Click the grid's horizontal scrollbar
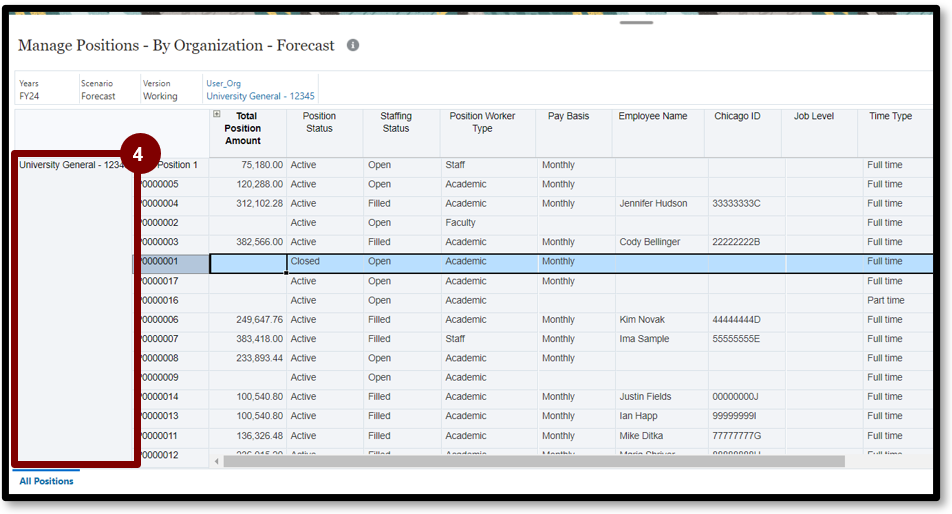This screenshot has height=514, width=952. [x=534, y=462]
